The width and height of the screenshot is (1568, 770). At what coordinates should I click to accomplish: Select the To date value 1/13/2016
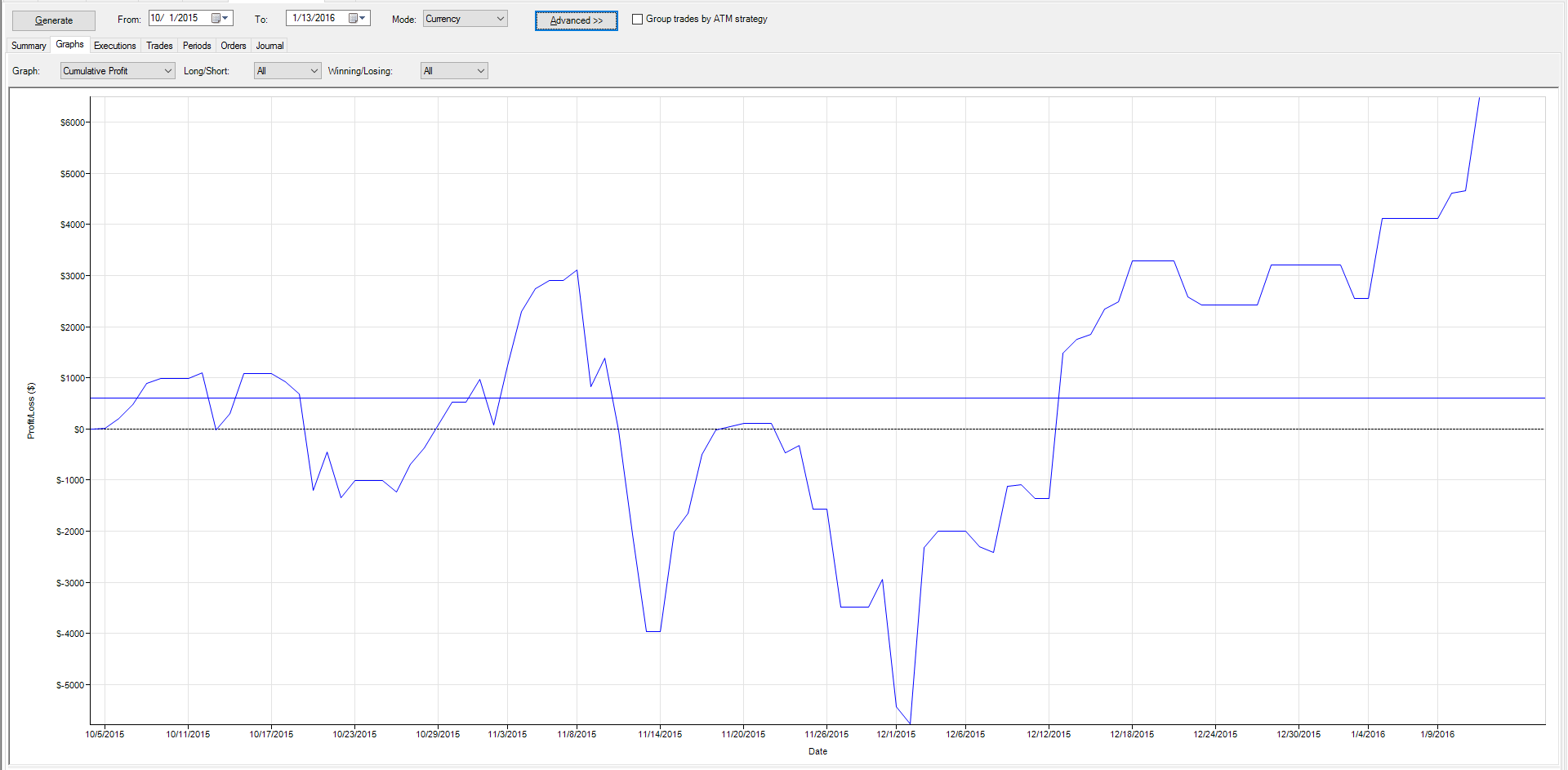tap(314, 18)
